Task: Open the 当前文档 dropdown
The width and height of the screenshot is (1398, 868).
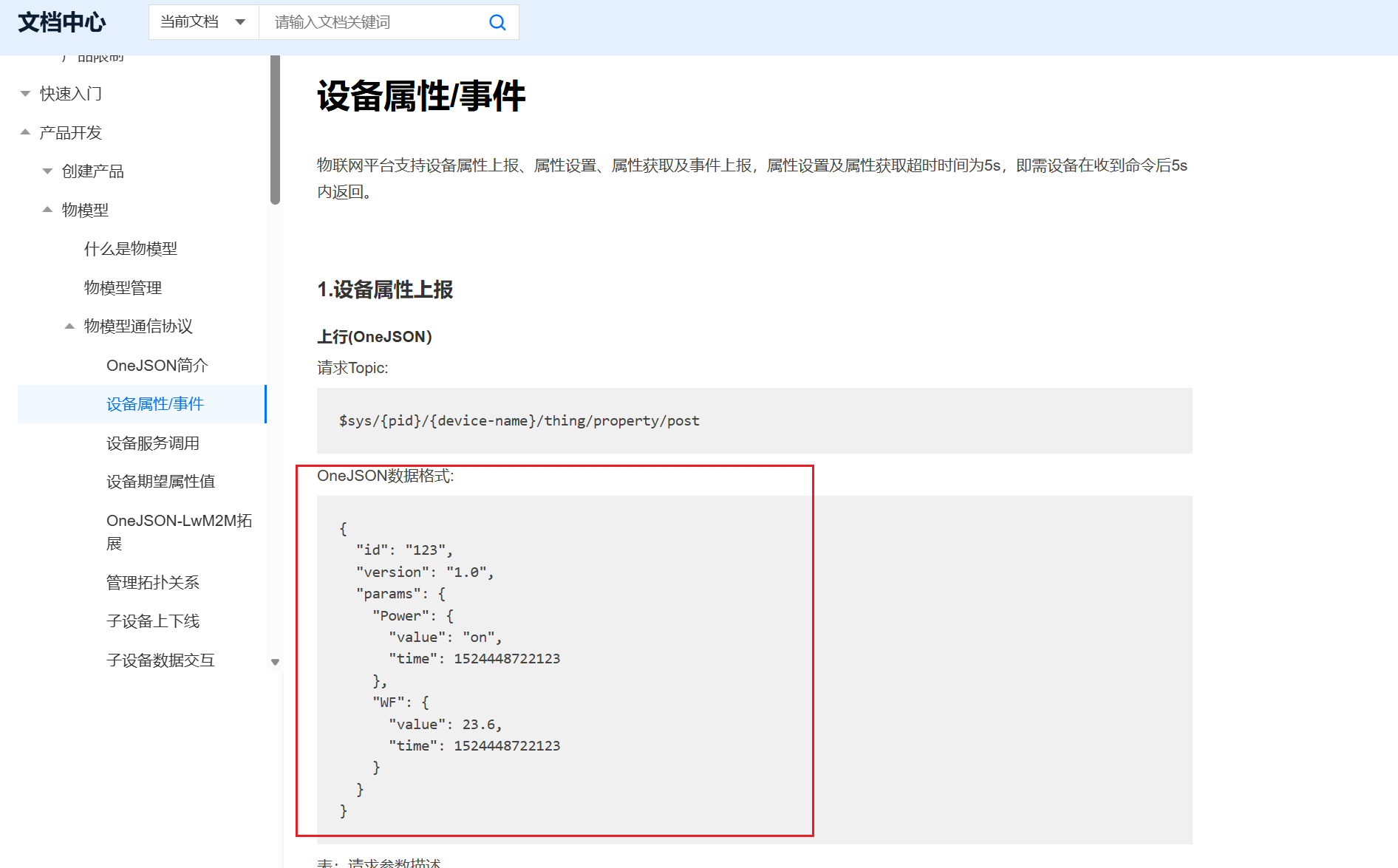Action: click(x=203, y=22)
